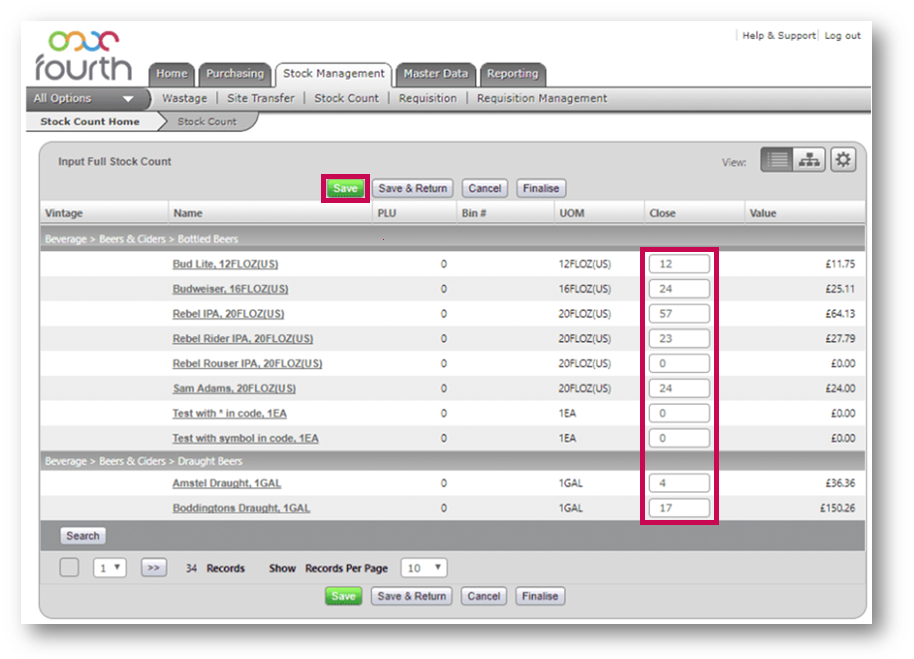Screen dimensions: 914x659
Task: Click the blank previous-page button
Action: point(69,568)
